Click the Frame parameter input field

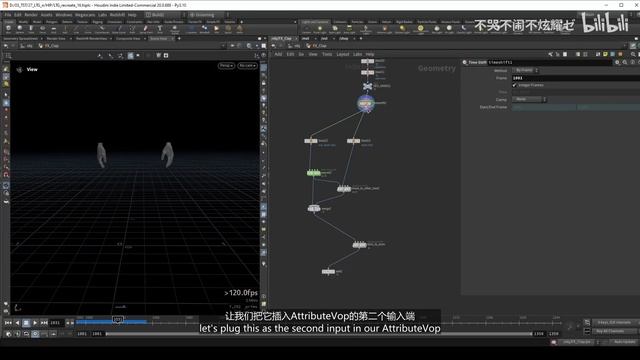click(576, 78)
